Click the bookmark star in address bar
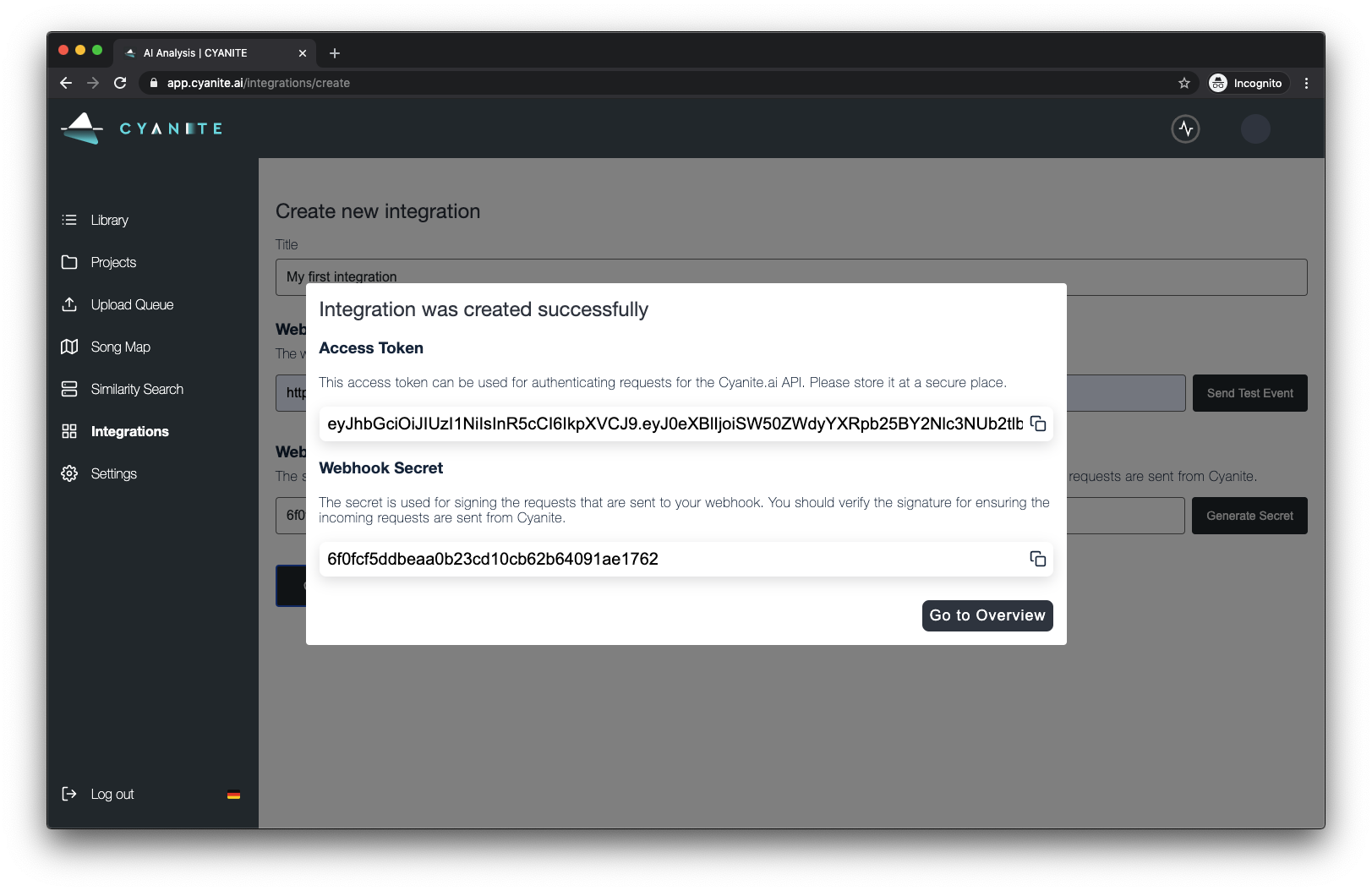Screen dimensions: 1372x891 tap(1184, 83)
